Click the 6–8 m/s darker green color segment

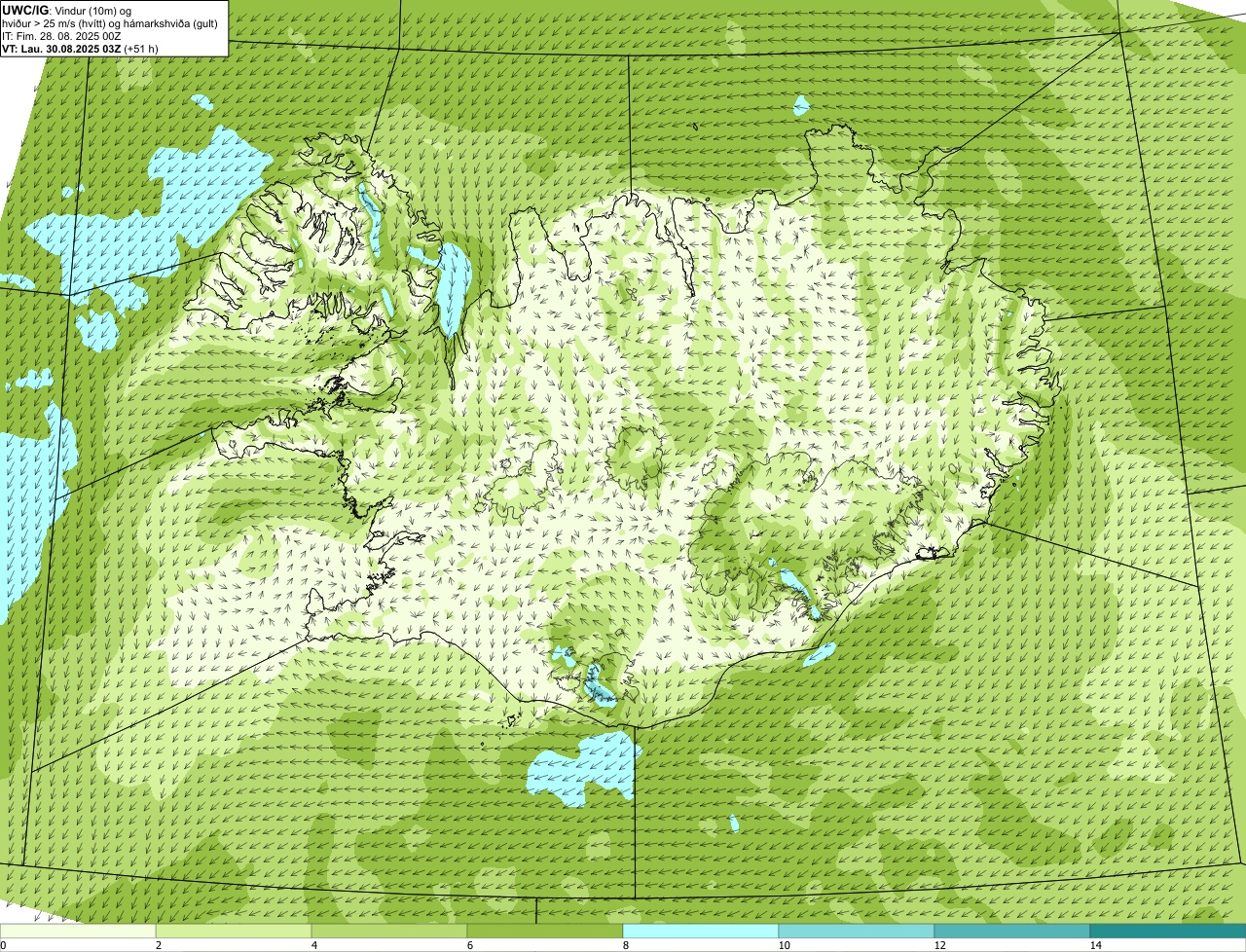point(545,931)
